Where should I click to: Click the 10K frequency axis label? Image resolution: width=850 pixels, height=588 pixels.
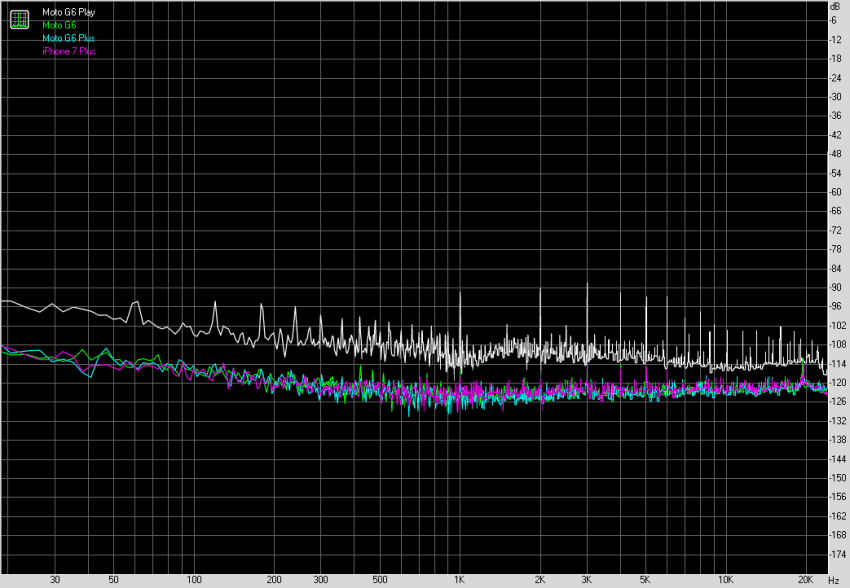coord(725,580)
